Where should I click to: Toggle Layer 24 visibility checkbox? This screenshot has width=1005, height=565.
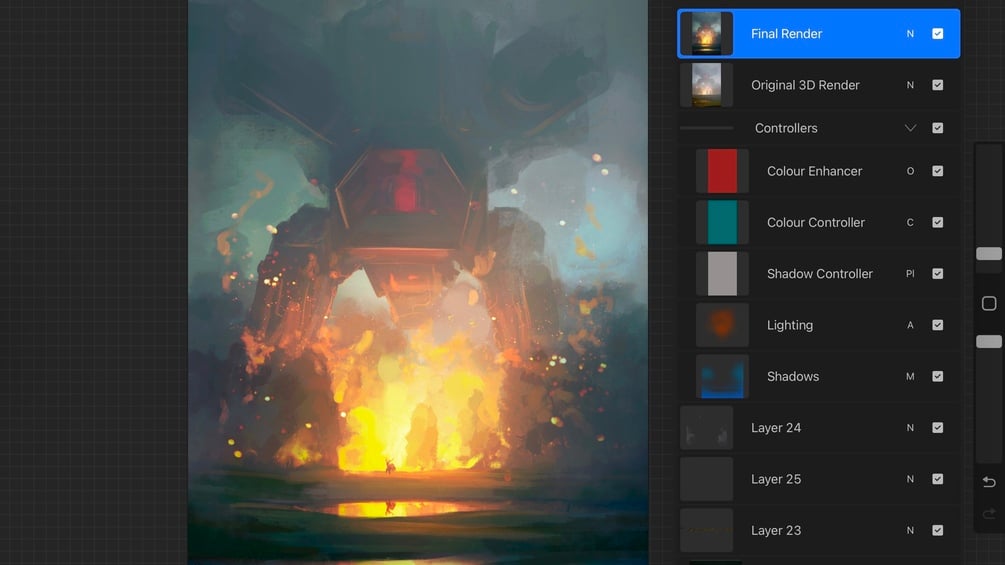[x=938, y=427]
